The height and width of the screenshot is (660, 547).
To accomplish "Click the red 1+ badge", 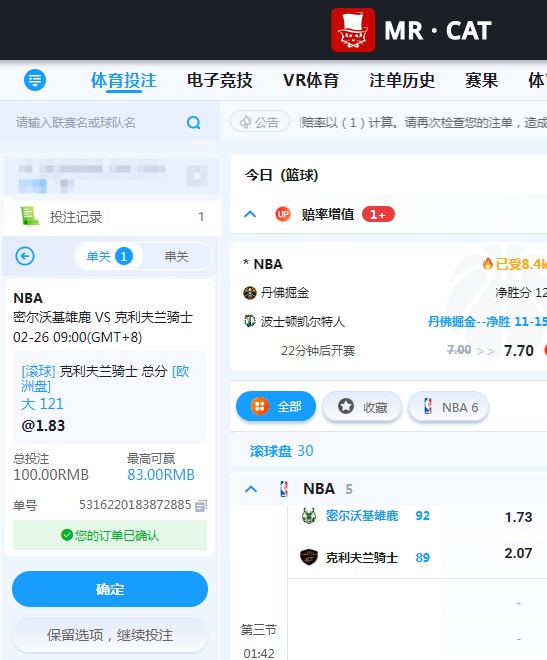I will click(x=378, y=214).
